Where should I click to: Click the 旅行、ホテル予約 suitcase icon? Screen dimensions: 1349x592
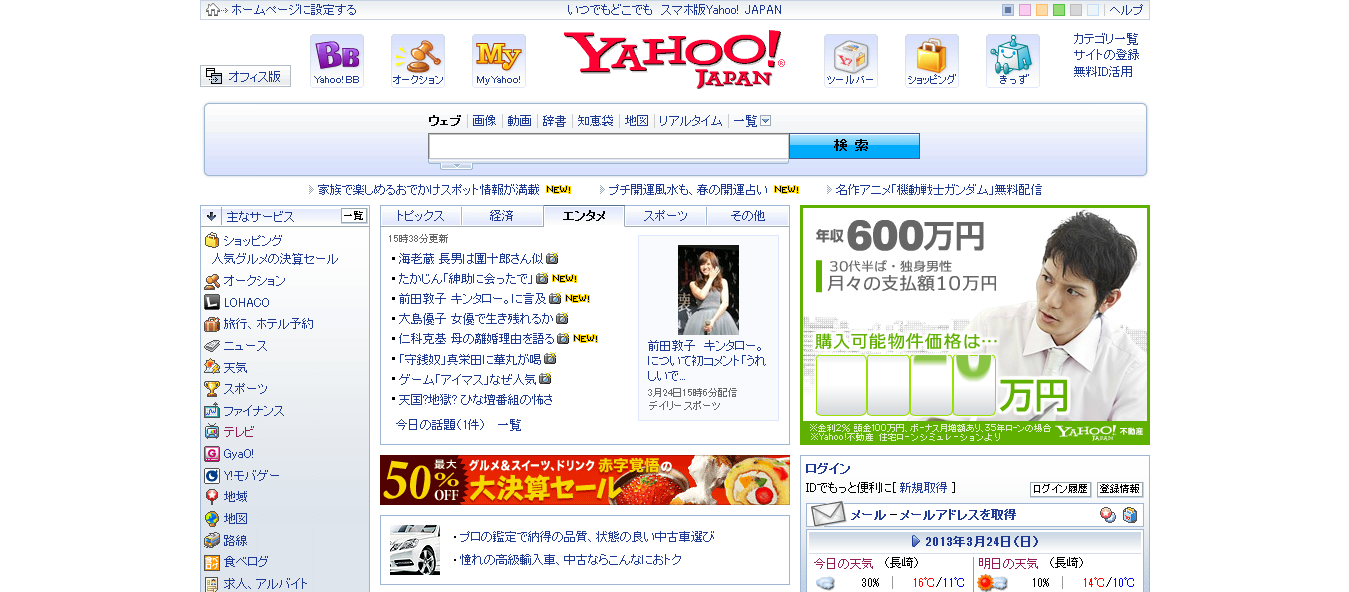[x=212, y=324]
